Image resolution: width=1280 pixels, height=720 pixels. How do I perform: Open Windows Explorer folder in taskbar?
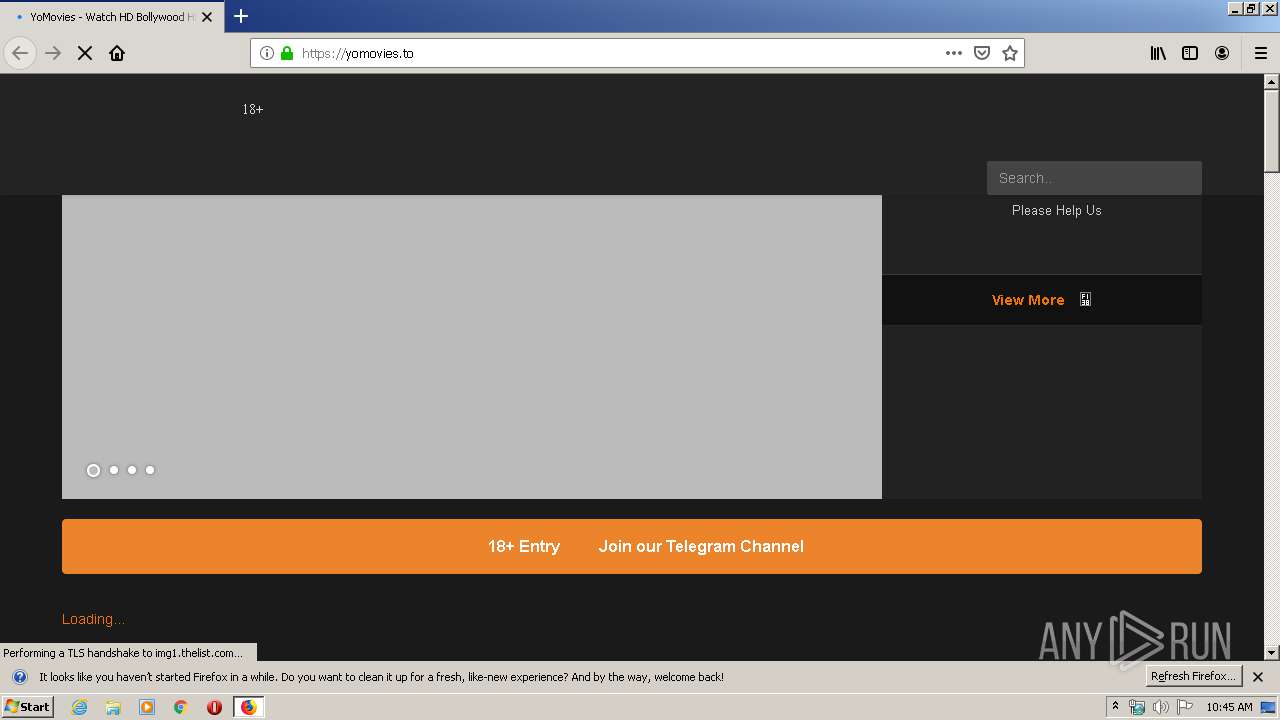click(x=113, y=707)
